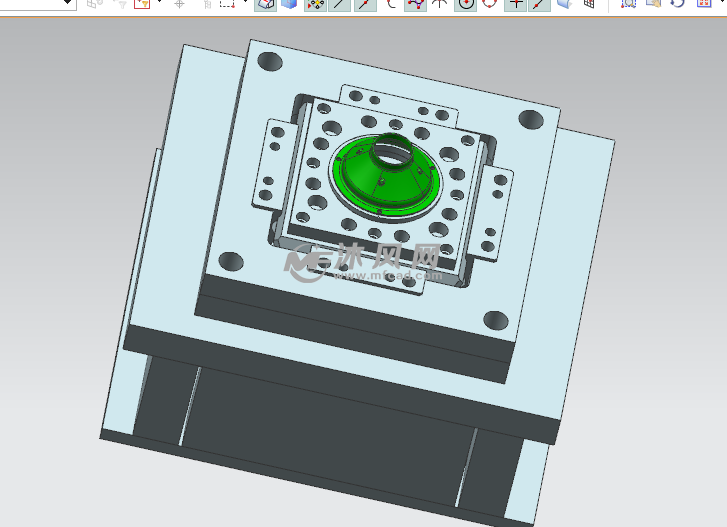The width and height of the screenshot is (727, 527).
Task: Enable the red Quadrant Point snap icon
Action: 490,4
